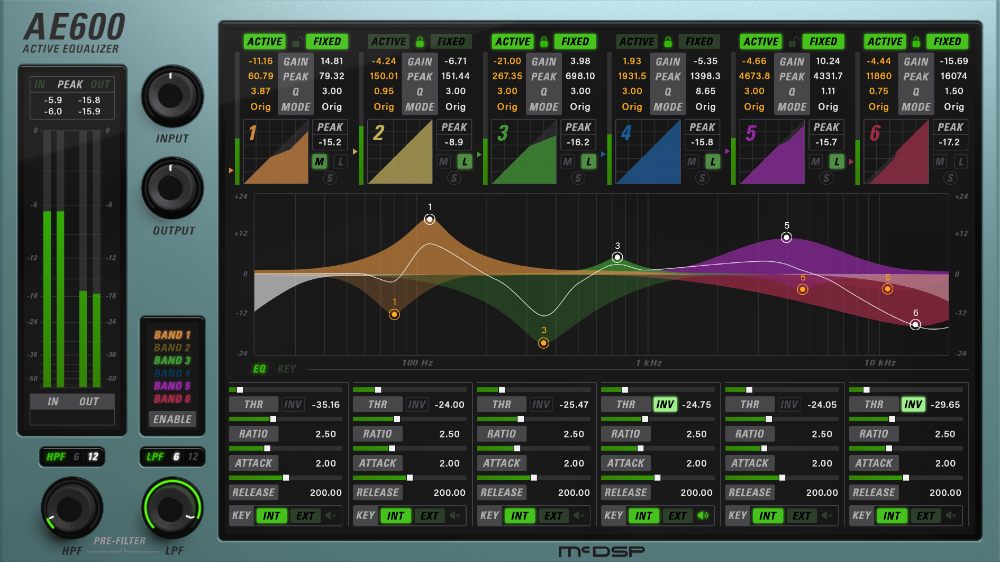Toggle band 2 ACTIVE button
1000x562 pixels.
tap(389, 42)
